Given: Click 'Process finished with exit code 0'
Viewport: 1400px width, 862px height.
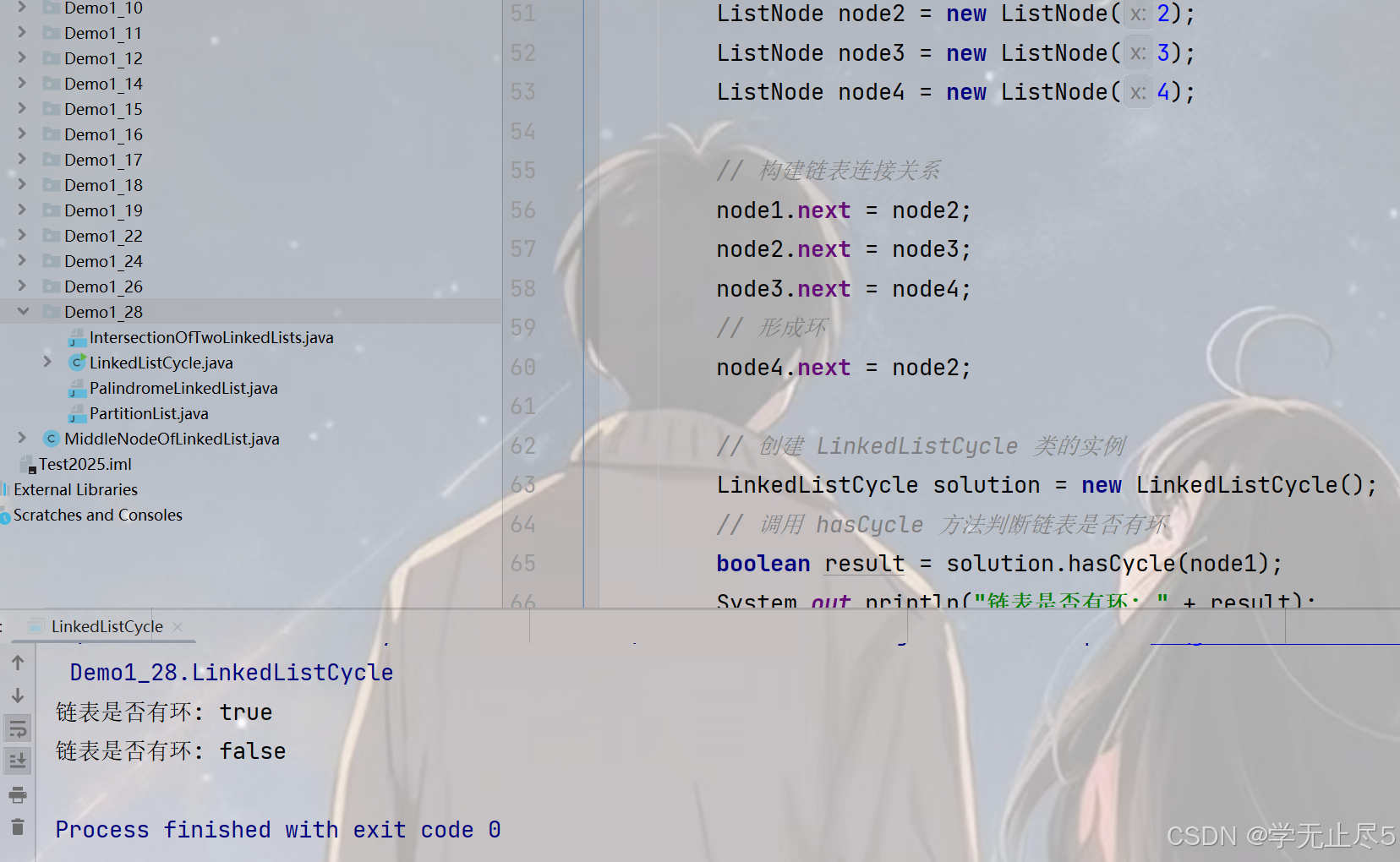Looking at the screenshot, I should pos(278,830).
